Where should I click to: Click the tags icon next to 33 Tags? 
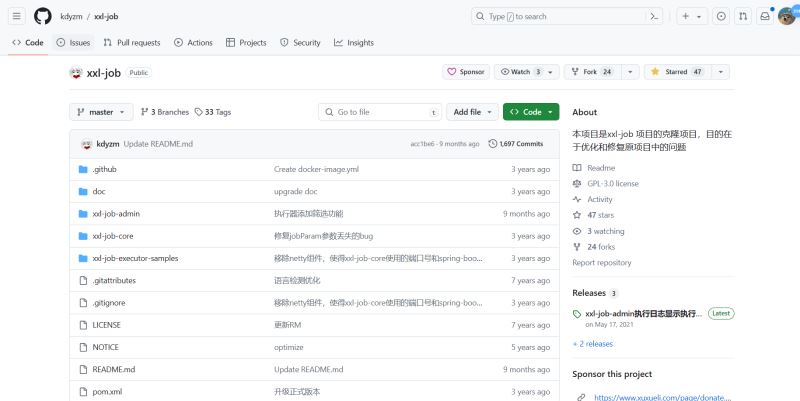click(198, 112)
